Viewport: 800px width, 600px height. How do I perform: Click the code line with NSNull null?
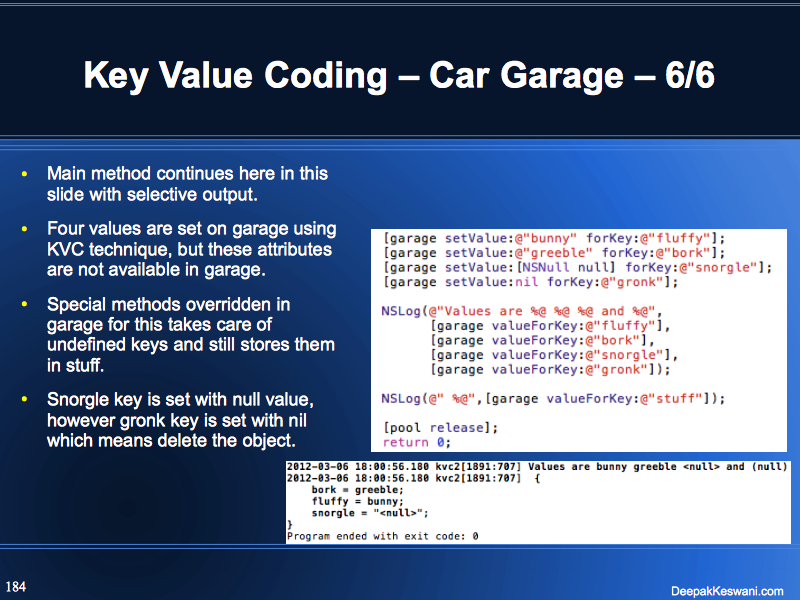(578, 267)
